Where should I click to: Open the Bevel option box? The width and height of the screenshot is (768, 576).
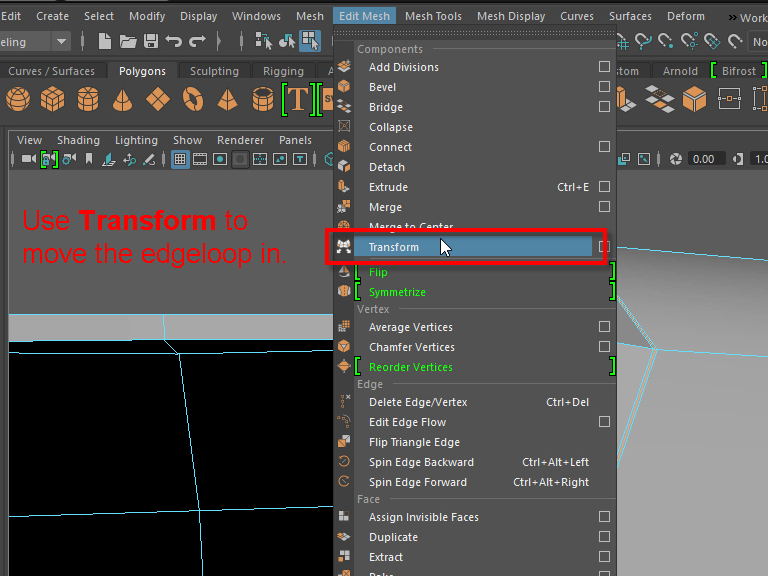604,87
